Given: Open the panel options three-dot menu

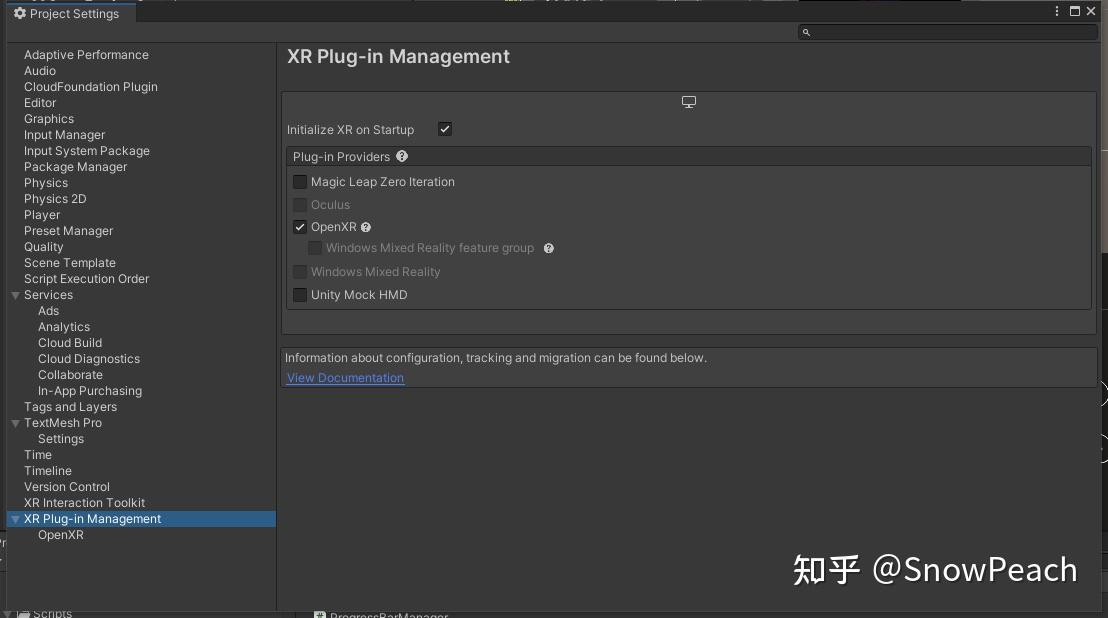Looking at the screenshot, I should pyautogui.click(x=1057, y=11).
